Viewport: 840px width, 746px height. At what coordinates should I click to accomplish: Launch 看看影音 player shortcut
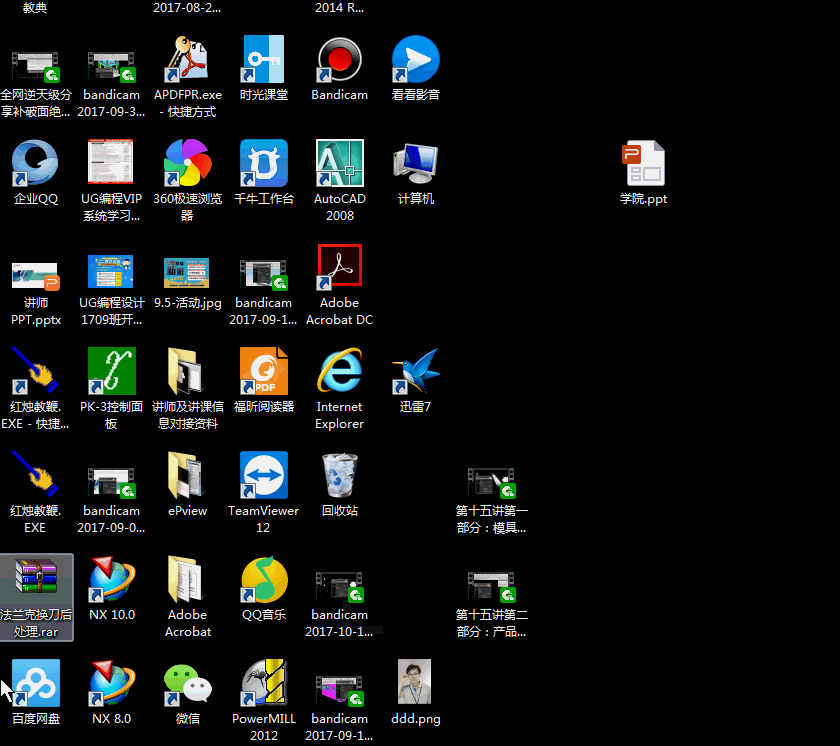tap(416, 69)
